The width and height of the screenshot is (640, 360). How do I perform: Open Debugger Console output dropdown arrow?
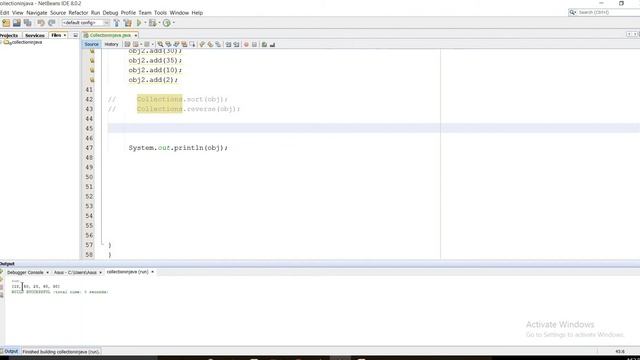pos(47,272)
